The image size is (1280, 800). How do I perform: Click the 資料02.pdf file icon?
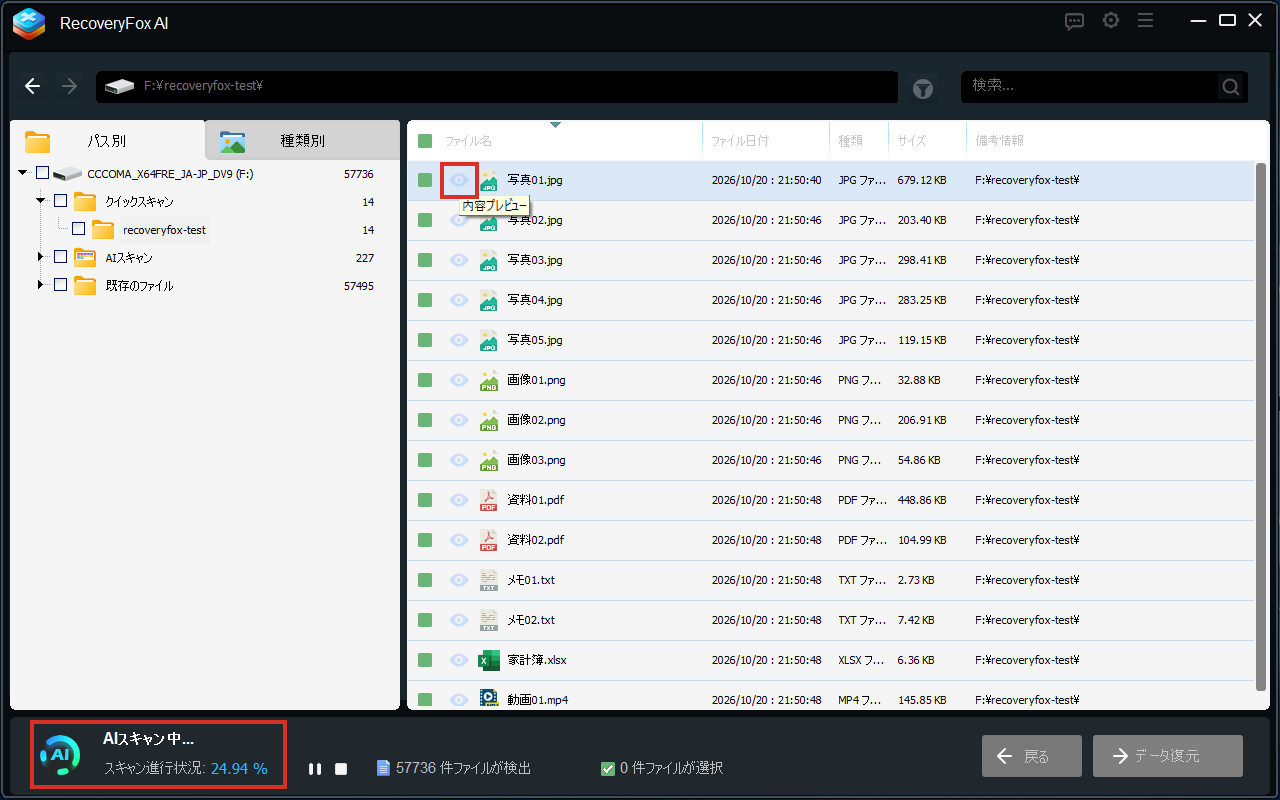[x=489, y=540]
